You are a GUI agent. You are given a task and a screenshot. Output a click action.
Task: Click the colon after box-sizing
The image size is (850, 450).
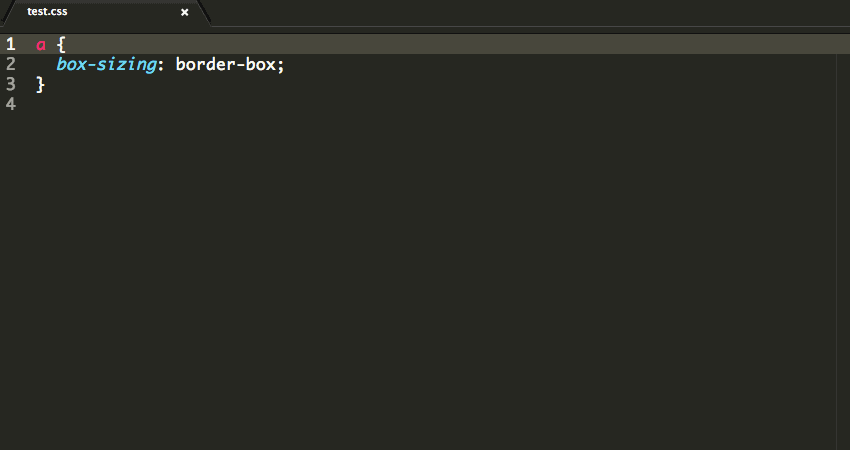point(160,66)
